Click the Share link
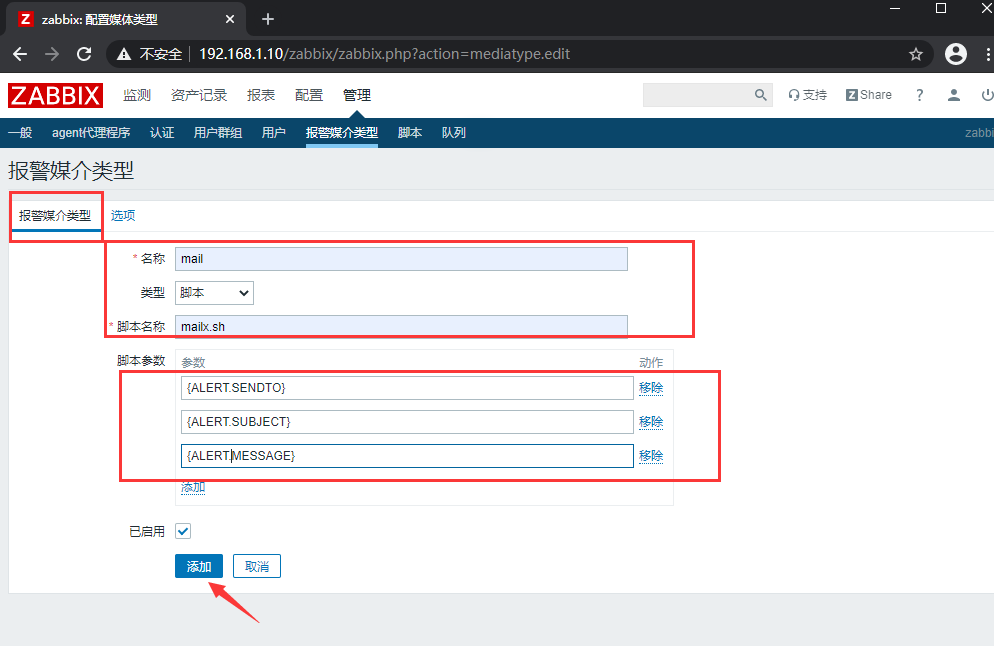Viewport: 994px width, 646px height. [x=868, y=95]
